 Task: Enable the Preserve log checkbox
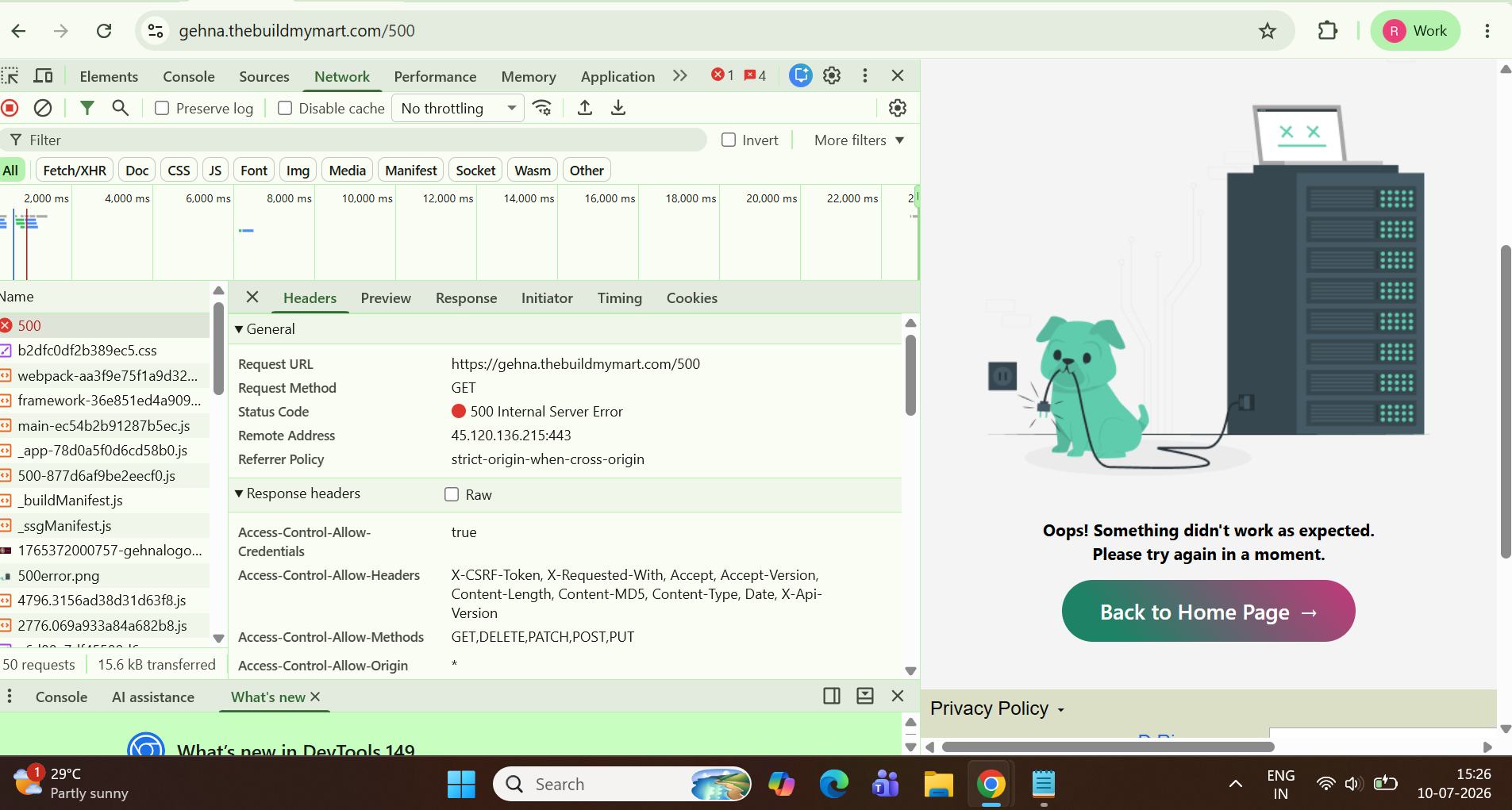tap(162, 108)
